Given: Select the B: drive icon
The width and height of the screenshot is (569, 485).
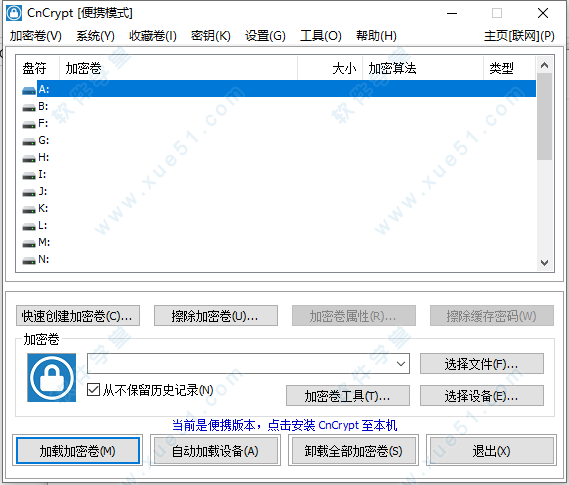Looking at the screenshot, I should tap(29, 107).
